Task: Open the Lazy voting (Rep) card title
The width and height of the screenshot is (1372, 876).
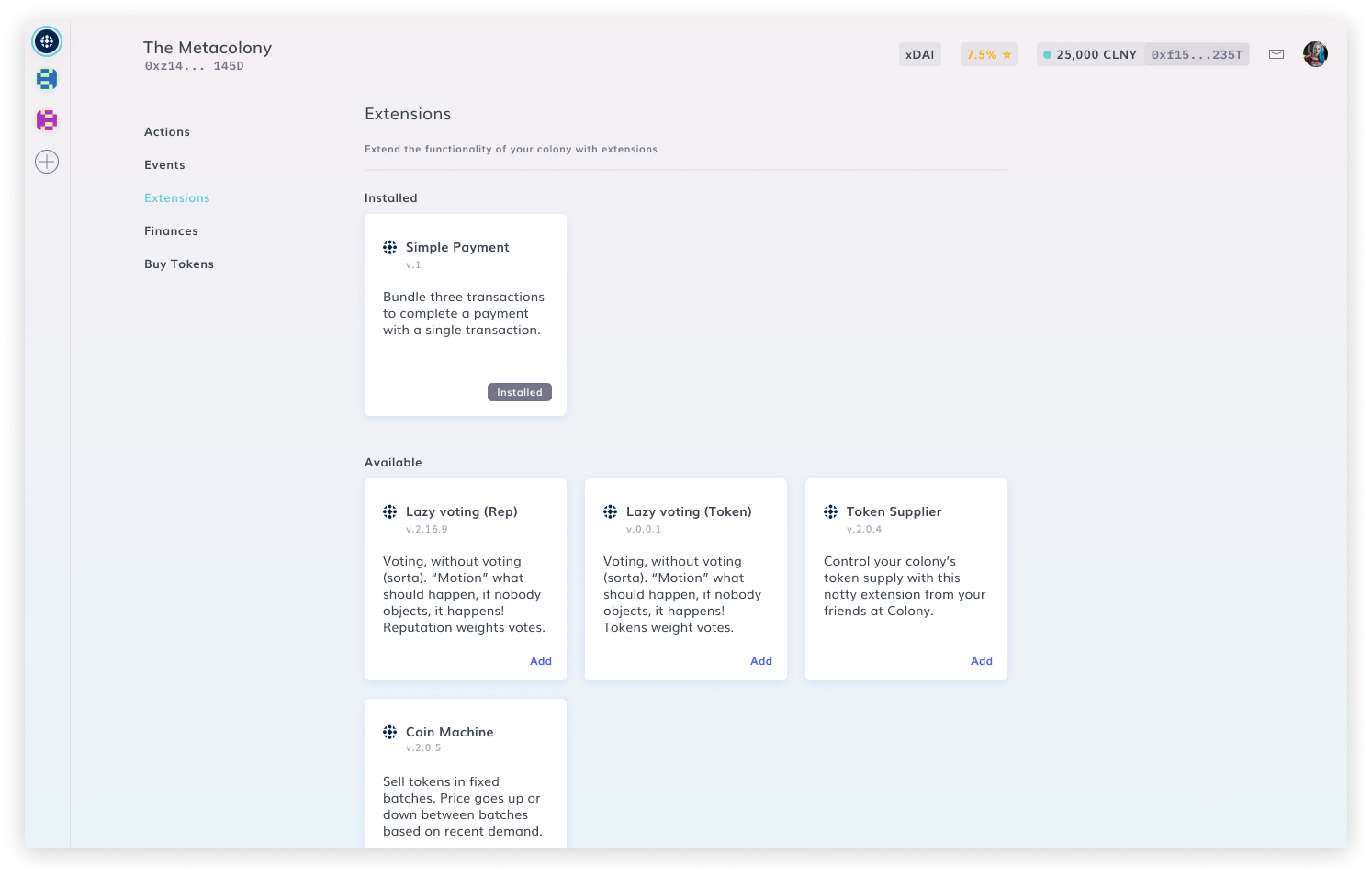Action: pos(462,512)
